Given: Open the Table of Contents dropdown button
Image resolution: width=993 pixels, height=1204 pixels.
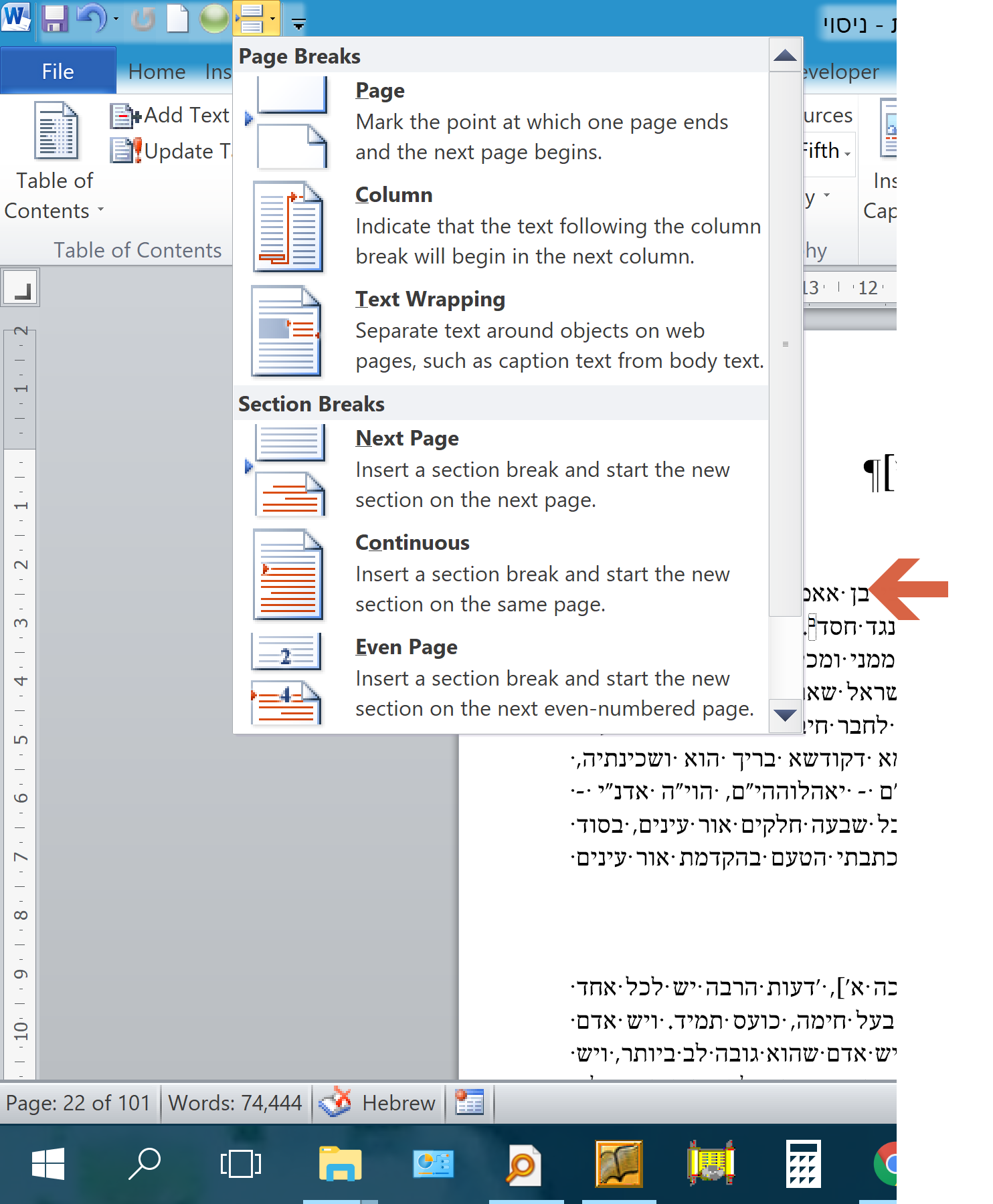Looking at the screenshot, I should pyautogui.click(x=55, y=161).
